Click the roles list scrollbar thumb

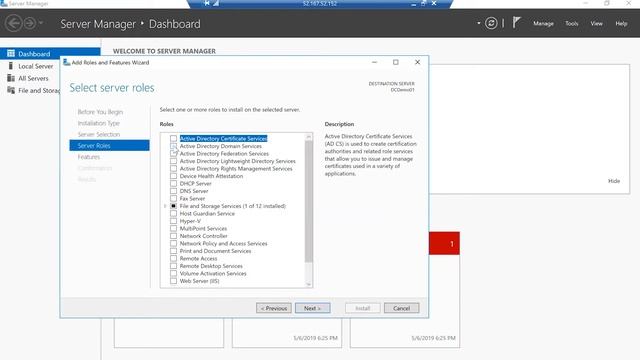[309, 201]
